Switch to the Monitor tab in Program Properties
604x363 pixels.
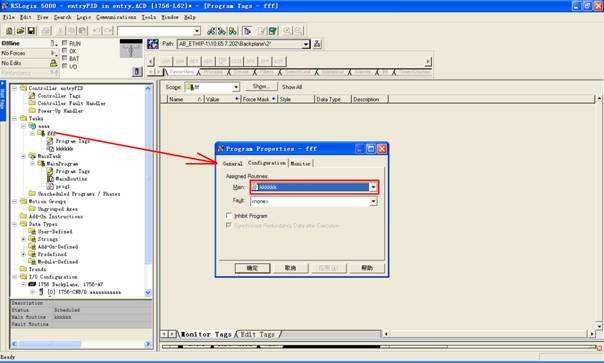pos(300,163)
